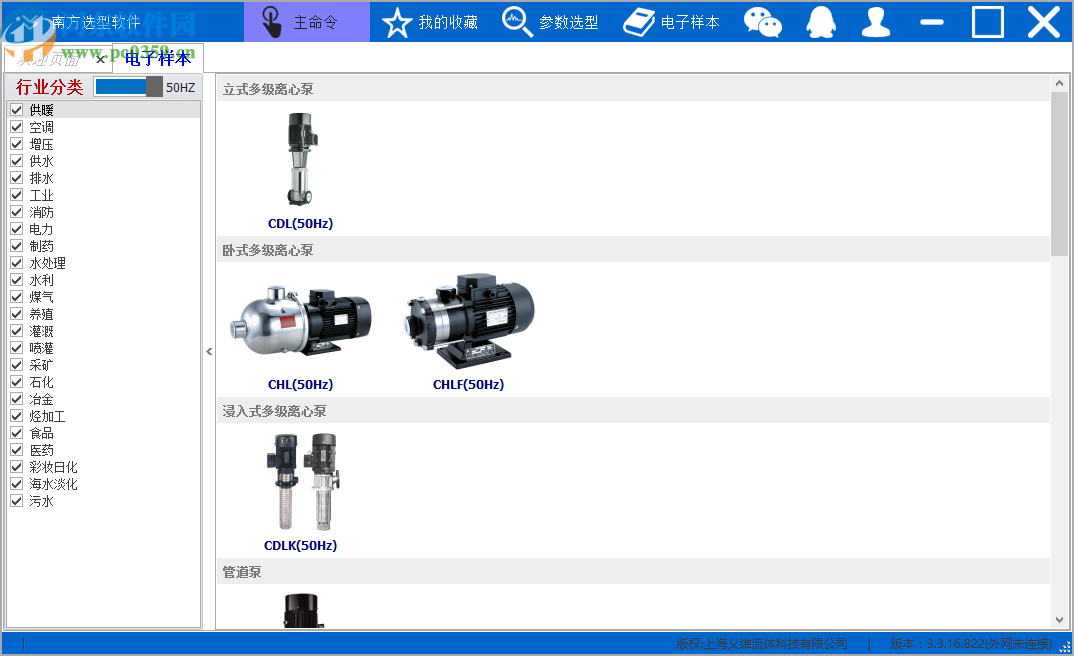The height and width of the screenshot is (656, 1074).
Task: Open 我的收藏 favorites
Action: [x=430, y=22]
